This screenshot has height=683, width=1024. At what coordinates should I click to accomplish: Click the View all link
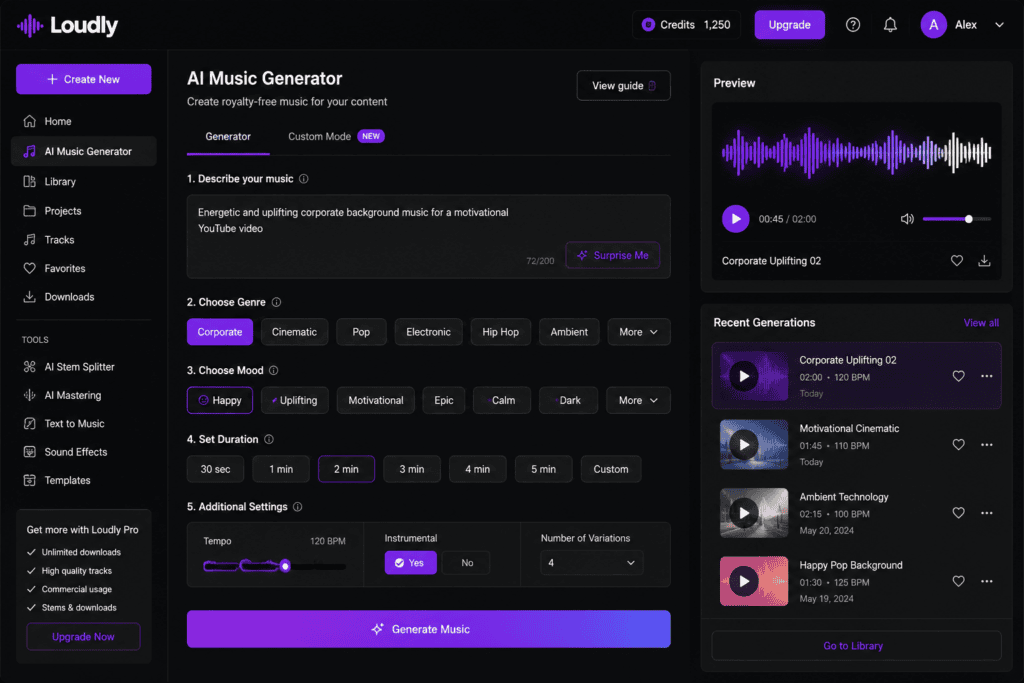[981, 323]
